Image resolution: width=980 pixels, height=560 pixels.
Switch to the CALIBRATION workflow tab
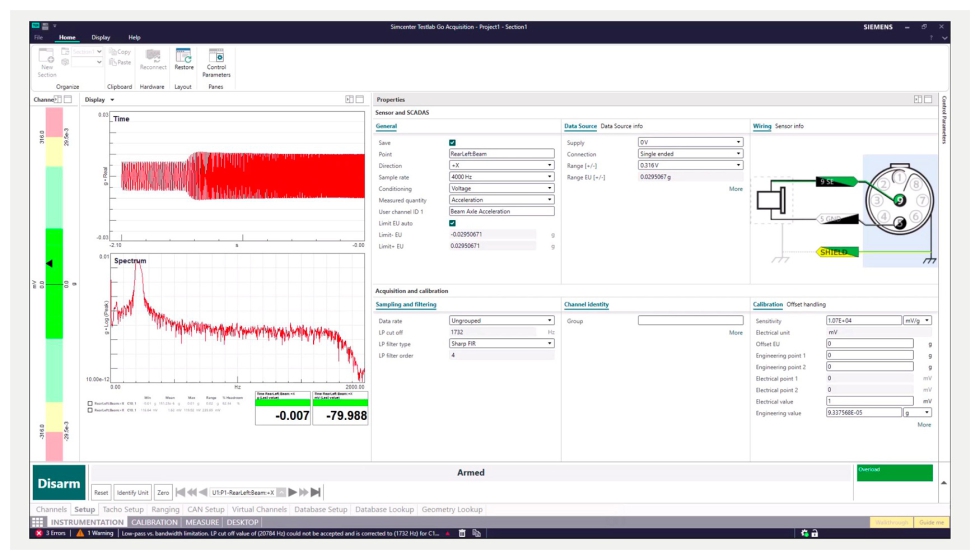tap(154, 522)
